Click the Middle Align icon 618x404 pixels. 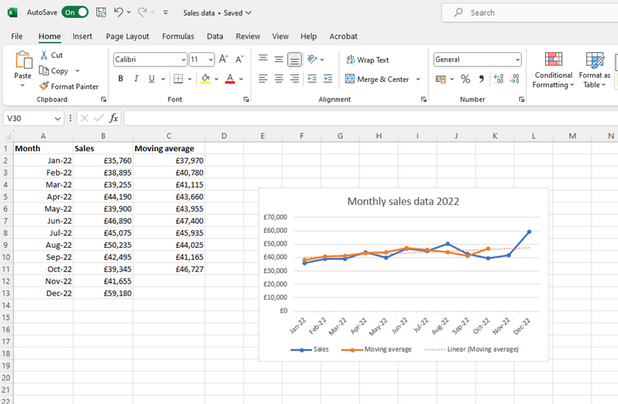[279, 59]
